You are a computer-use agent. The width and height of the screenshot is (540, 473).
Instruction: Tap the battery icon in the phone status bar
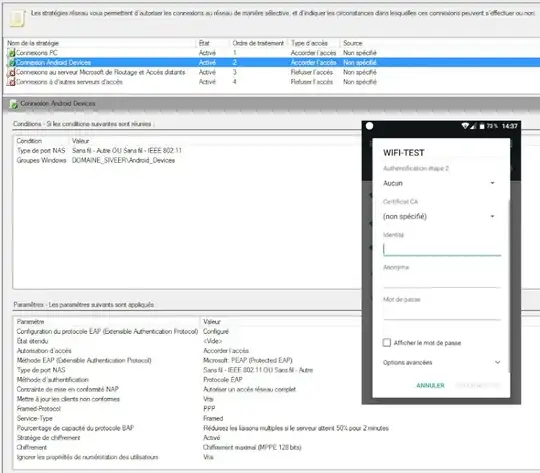[x=482, y=126]
